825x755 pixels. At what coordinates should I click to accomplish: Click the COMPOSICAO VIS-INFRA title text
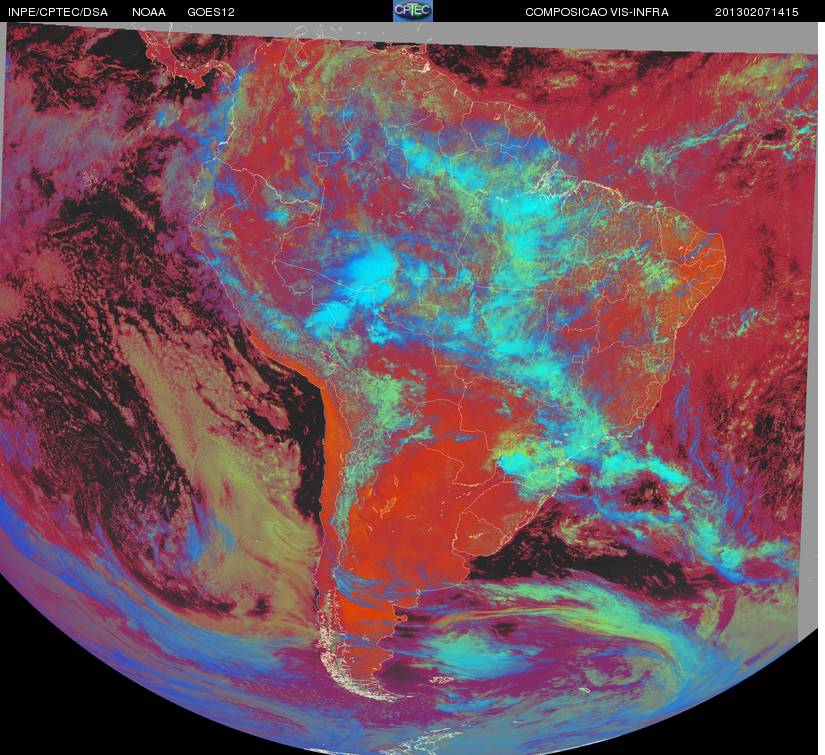597,12
